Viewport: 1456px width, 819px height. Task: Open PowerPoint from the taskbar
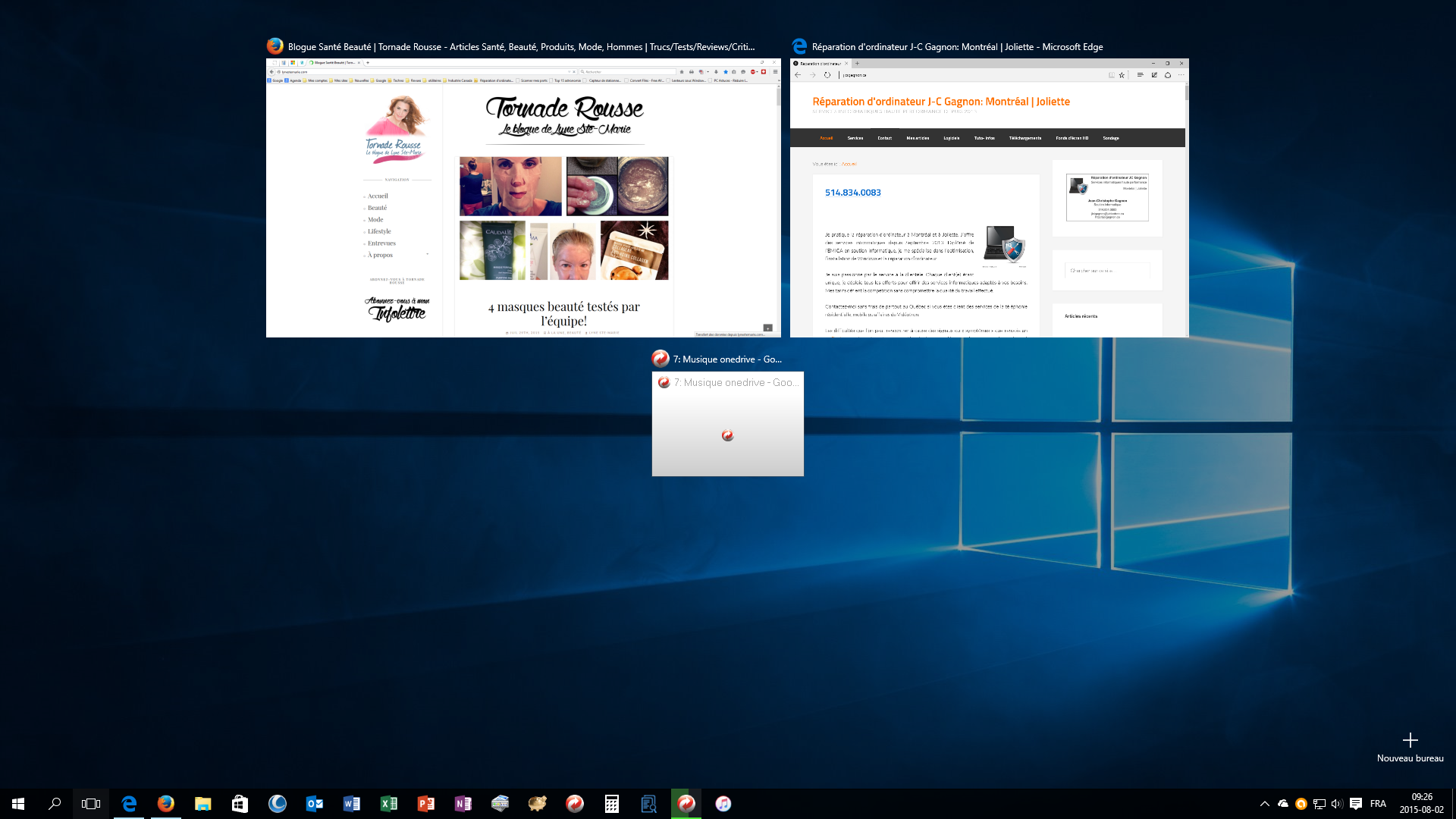tap(425, 804)
